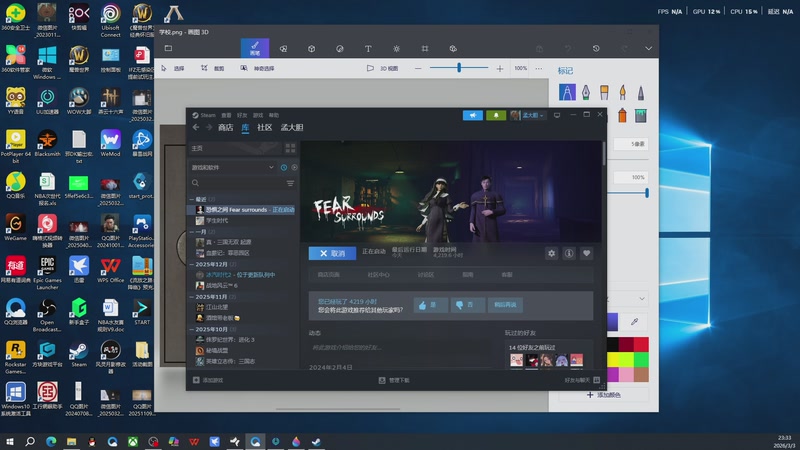Viewport: 800px width, 450px height.
Task: Adjust the zoom slider handle in Paint 3D
Action: point(459,68)
